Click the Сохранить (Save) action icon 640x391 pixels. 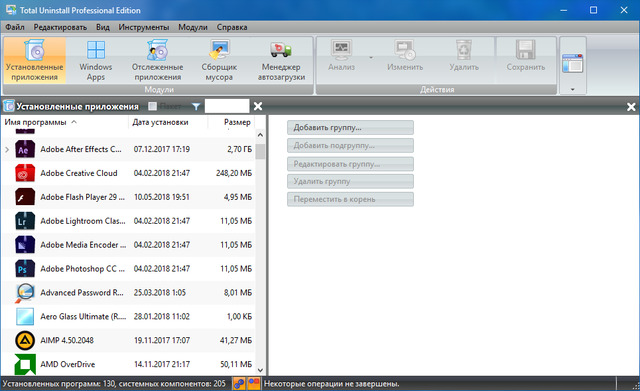pyautogui.click(x=526, y=50)
